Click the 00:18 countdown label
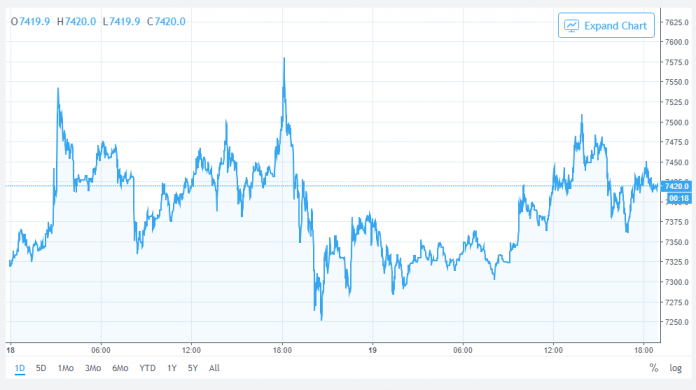This screenshot has width=696, height=390. coord(679,198)
